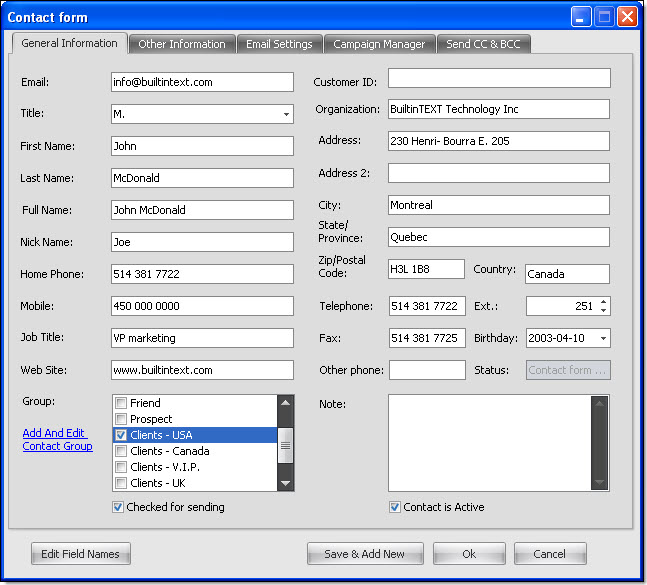
Task: Toggle the Checked for sending checkbox
Action: [118, 507]
